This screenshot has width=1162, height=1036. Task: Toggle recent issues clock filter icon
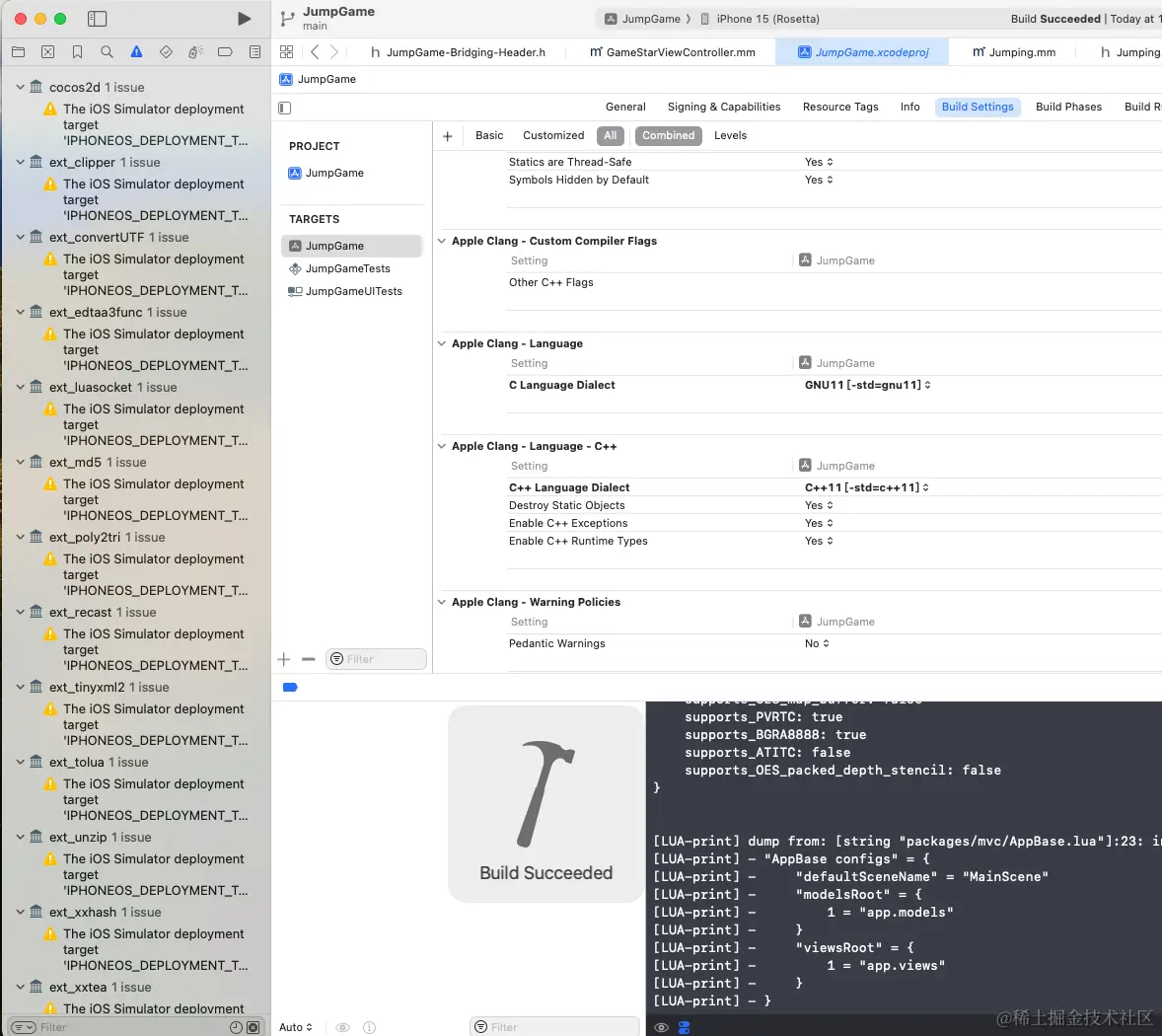point(237,1027)
